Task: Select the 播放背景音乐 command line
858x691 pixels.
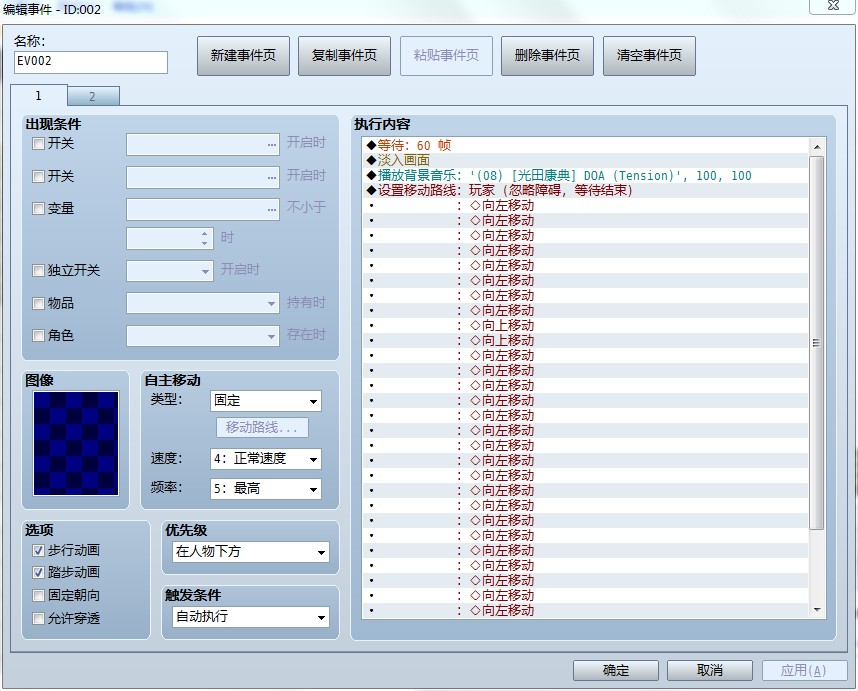Action: point(585,176)
